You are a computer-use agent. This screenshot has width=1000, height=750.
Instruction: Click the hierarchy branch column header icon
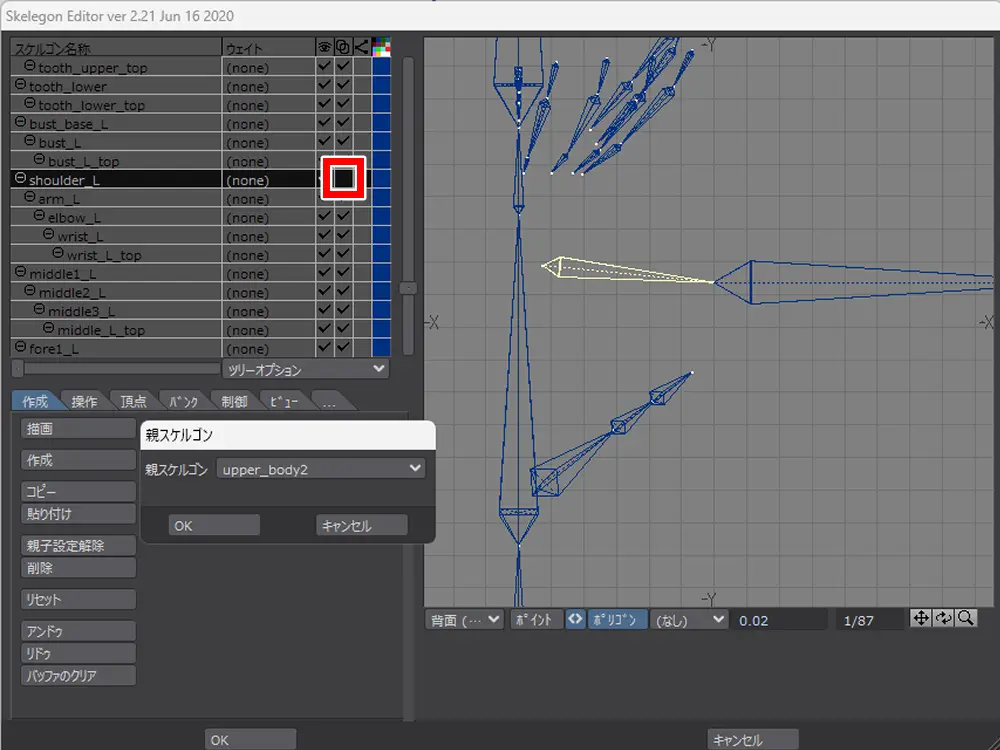pyautogui.click(x=361, y=48)
